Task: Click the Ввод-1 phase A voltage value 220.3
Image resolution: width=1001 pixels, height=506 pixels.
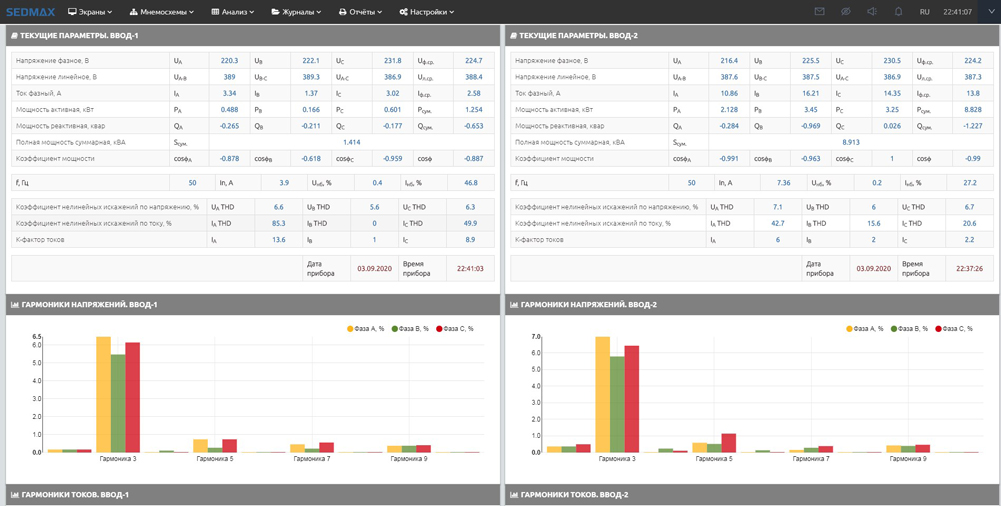Action: coord(229,61)
